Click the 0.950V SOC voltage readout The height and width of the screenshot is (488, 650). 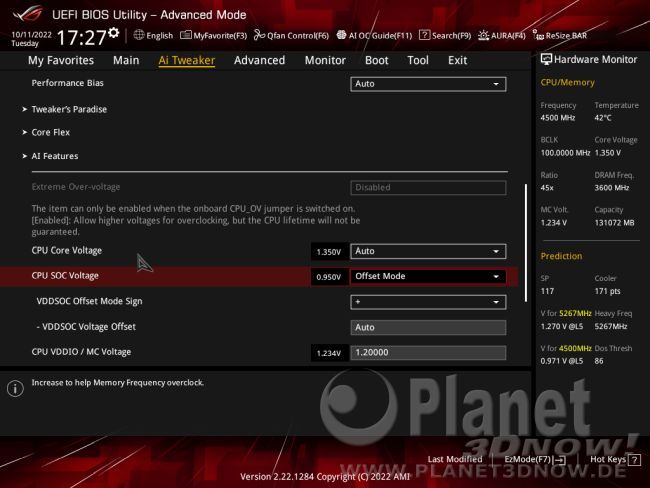pyautogui.click(x=329, y=277)
